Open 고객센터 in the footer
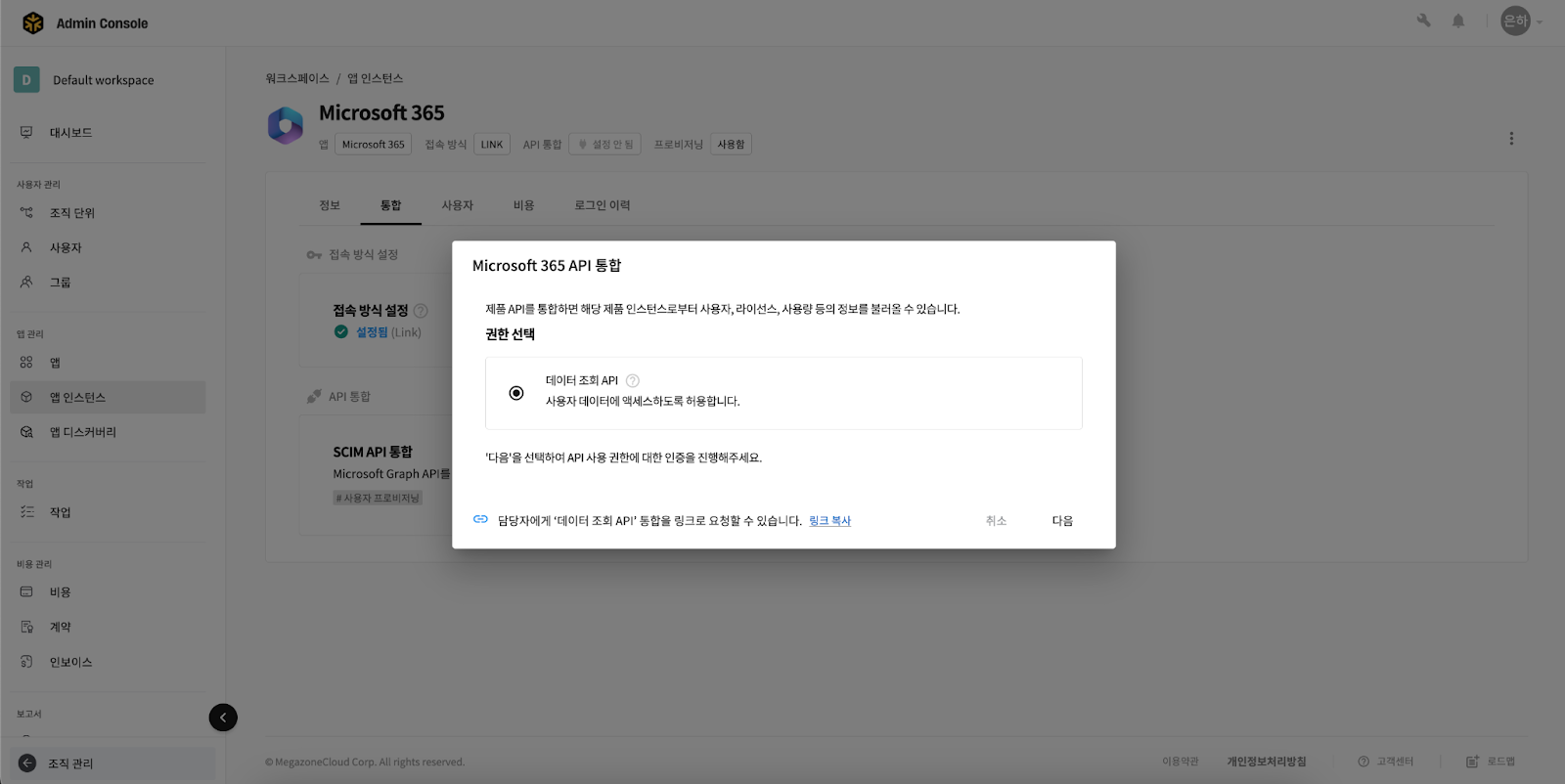The height and width of the screenshot is (784, 1565). click(1395, 762)
